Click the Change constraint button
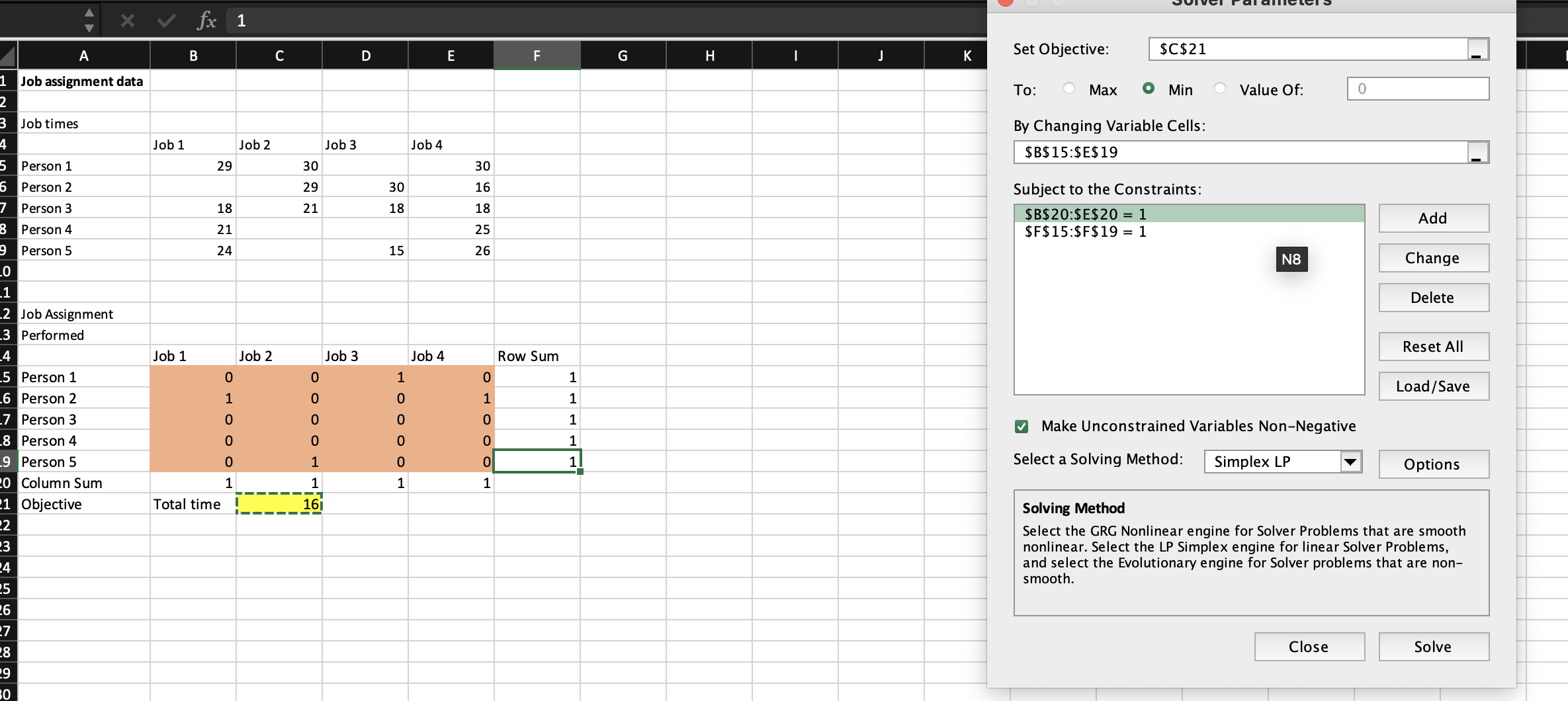Screen dimensions: 1568x701 point(1433,258)
